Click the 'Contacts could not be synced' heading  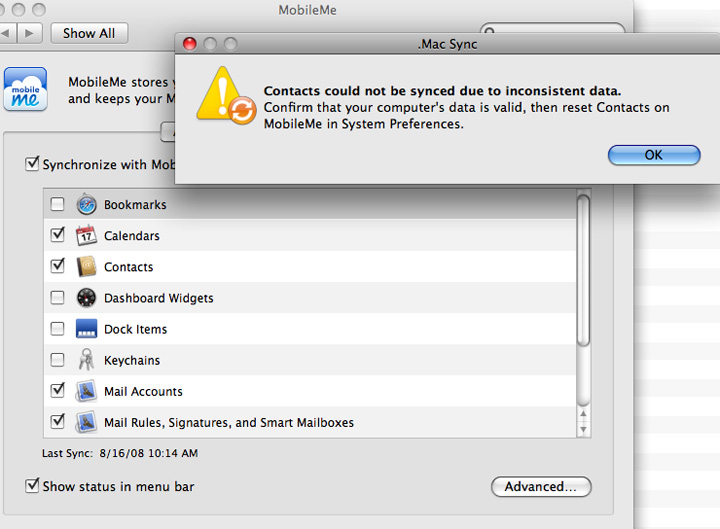442,91
